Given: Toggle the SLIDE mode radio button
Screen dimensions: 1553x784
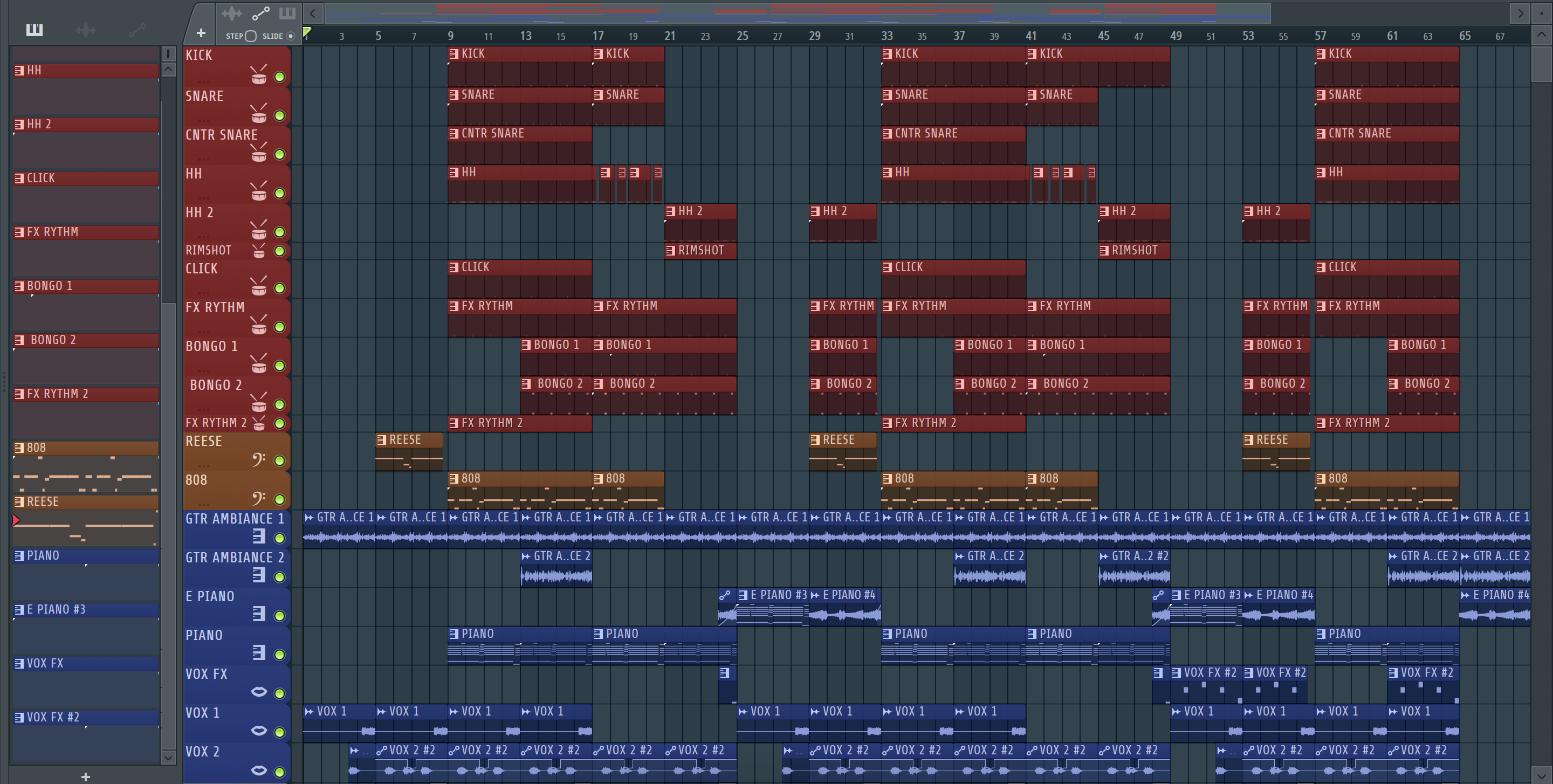Looking at the screenshot, I should (291, 36).
